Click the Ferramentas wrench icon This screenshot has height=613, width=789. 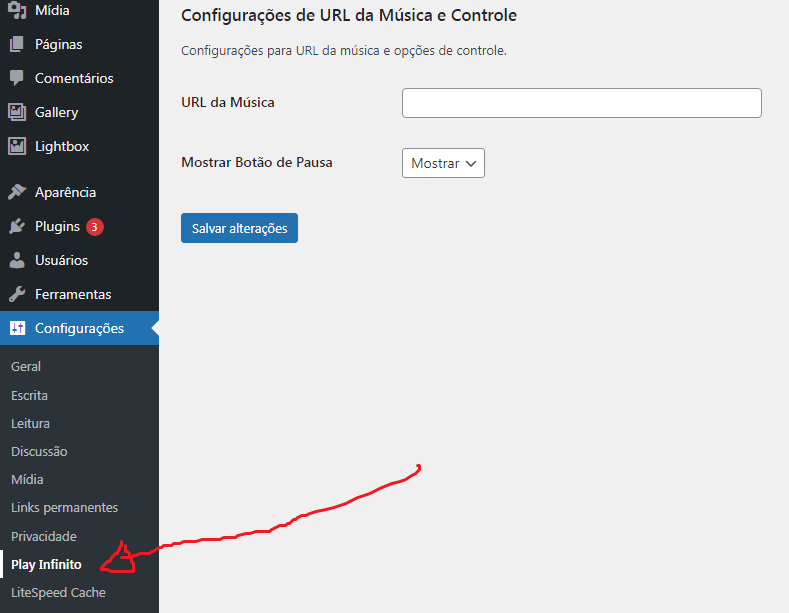click(17, 294)
